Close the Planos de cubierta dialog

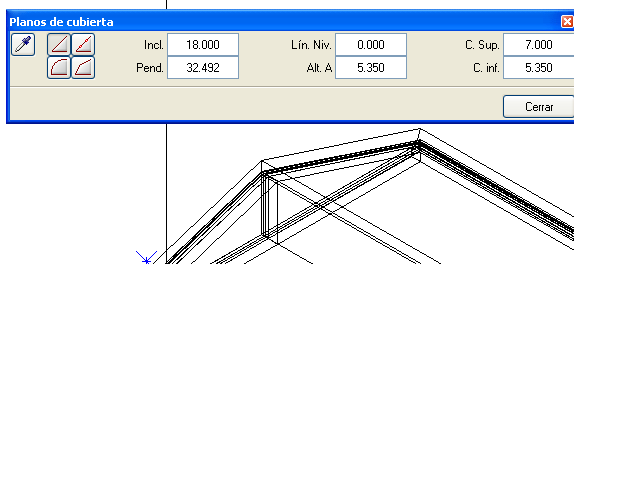[567, 22]
